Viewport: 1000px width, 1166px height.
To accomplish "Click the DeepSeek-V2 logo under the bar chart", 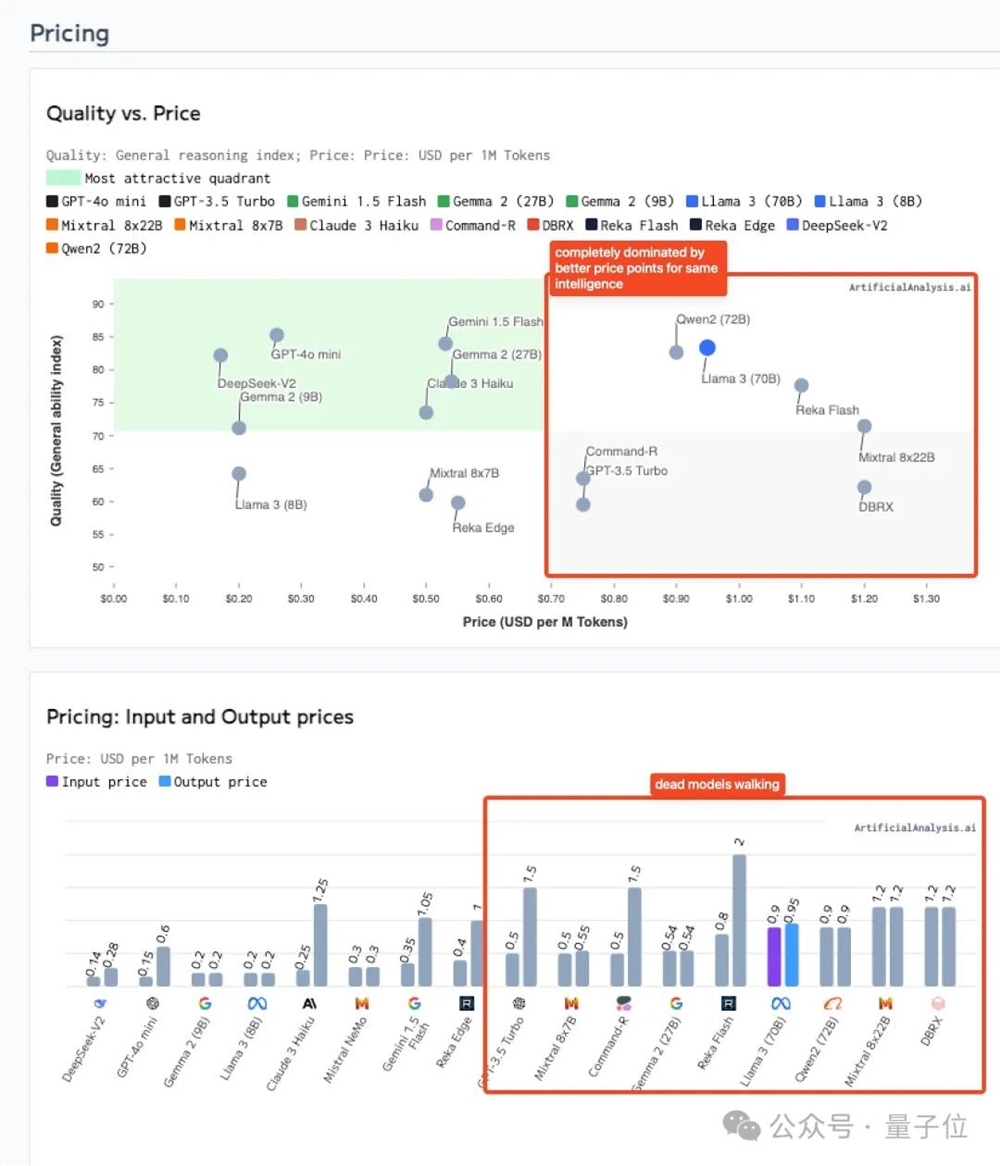I will (x=101, y=1003).
